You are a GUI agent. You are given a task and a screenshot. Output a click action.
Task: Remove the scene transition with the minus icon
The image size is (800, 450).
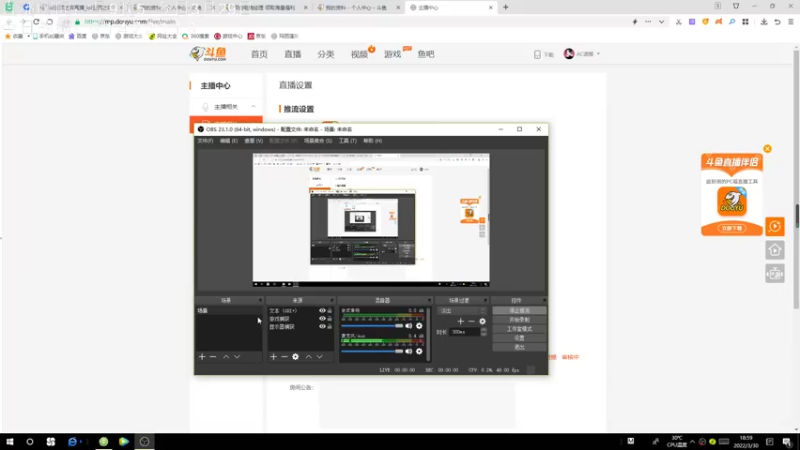coord(471,321)
